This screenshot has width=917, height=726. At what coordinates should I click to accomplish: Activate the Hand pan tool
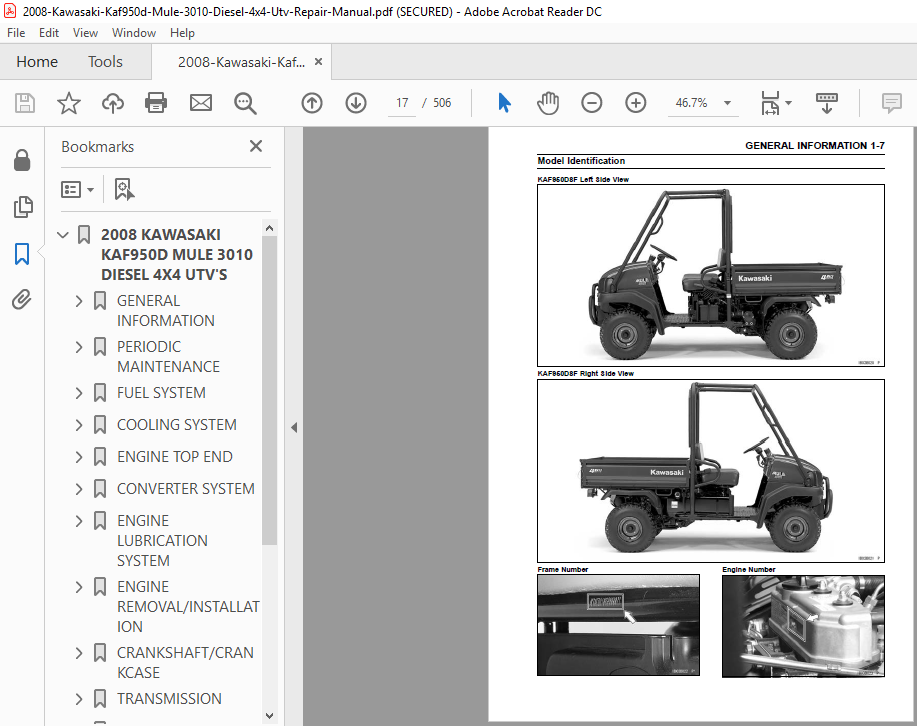(x=548, y=104)
